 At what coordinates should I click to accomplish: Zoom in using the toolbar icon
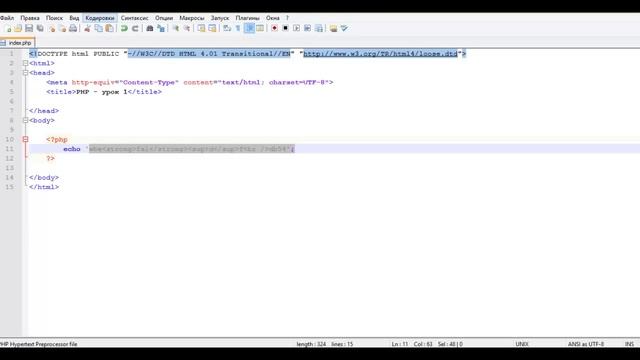click(176, 28)
